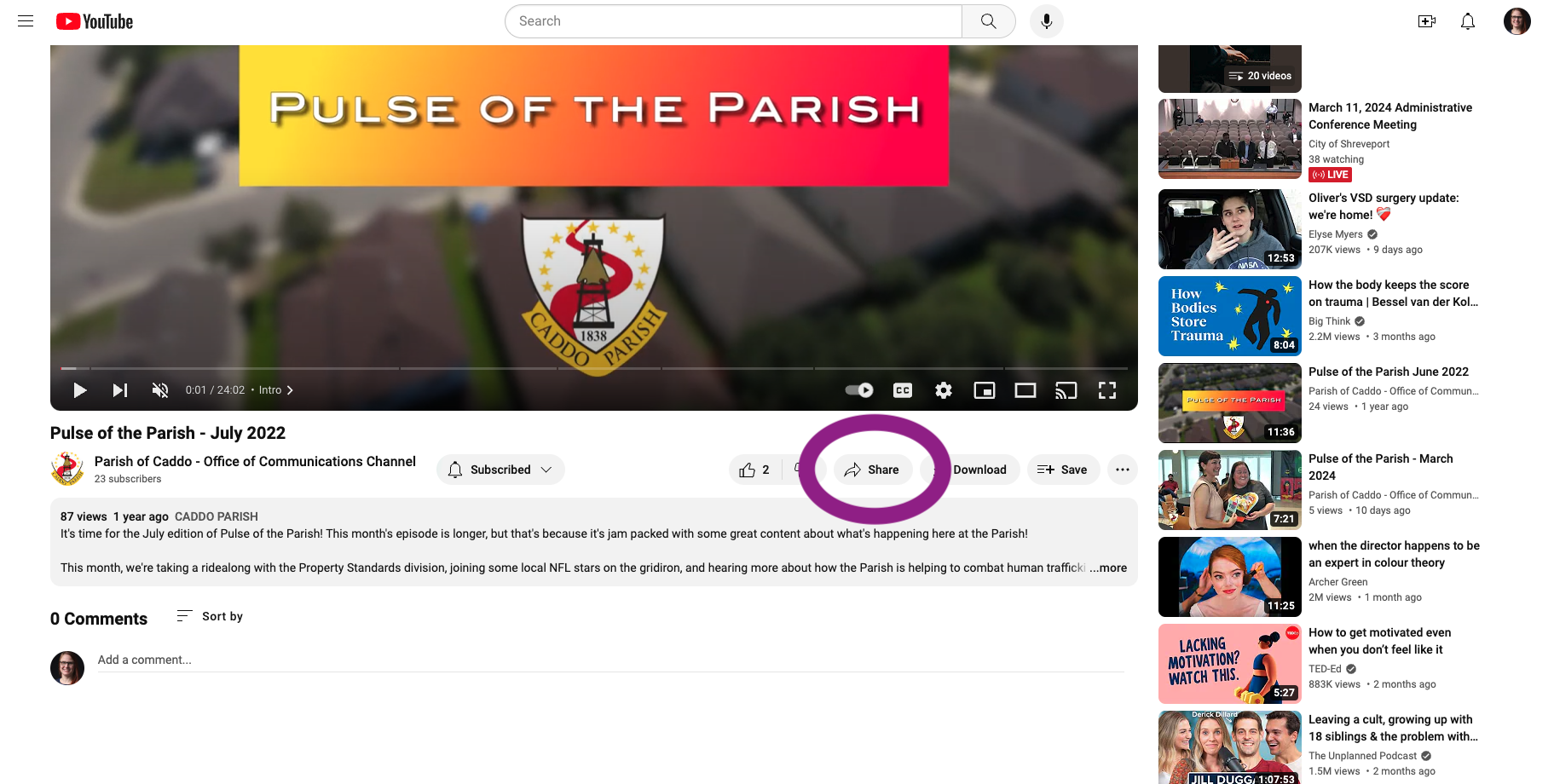This screenshot has height=784, width=1554.
Task: Open the YouTube hamburger guide menu
Action: pos(26,21)
